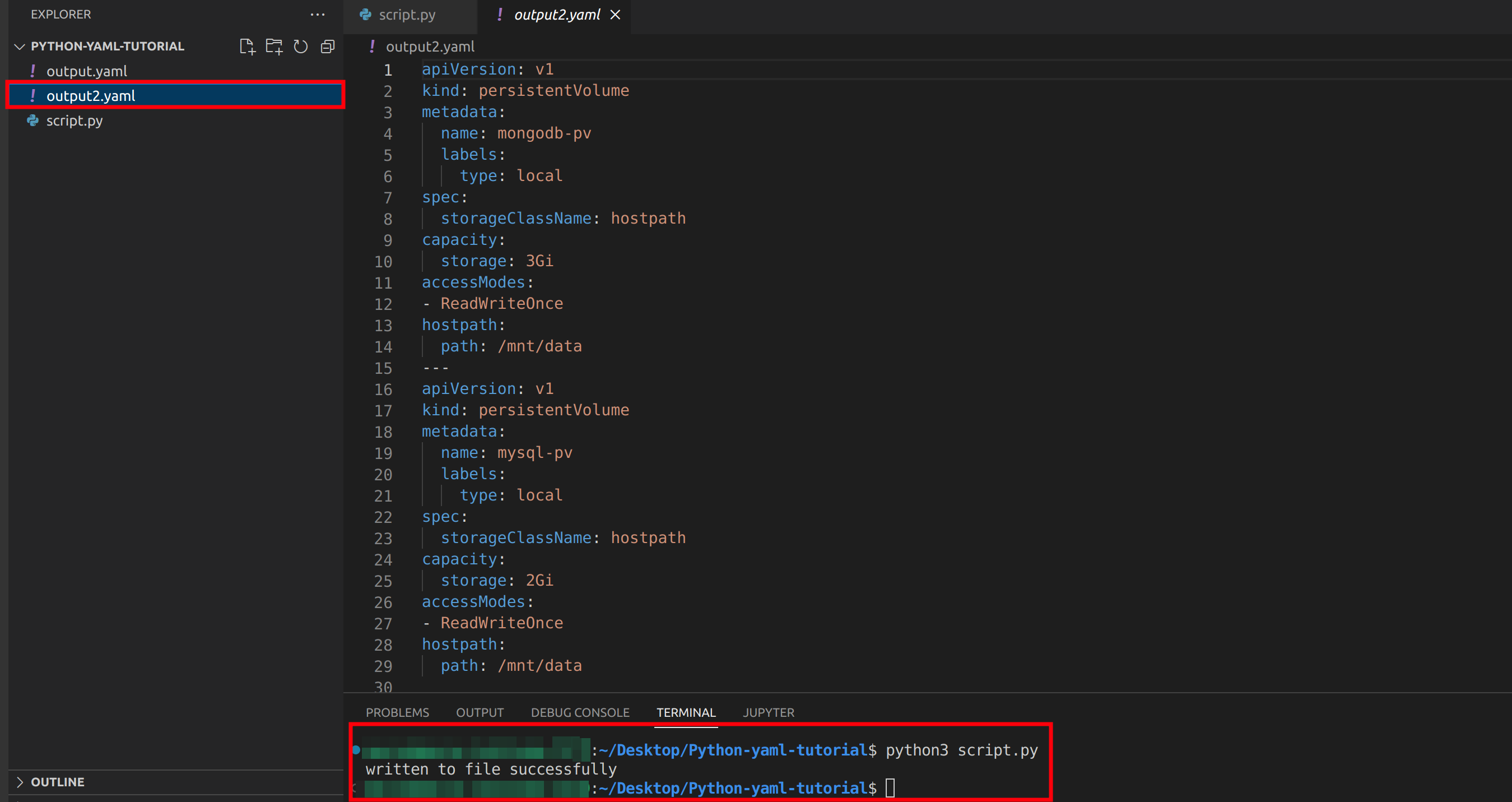Switch to the script.py tab
Screen dimensions: 1512x802
[407, 14]
